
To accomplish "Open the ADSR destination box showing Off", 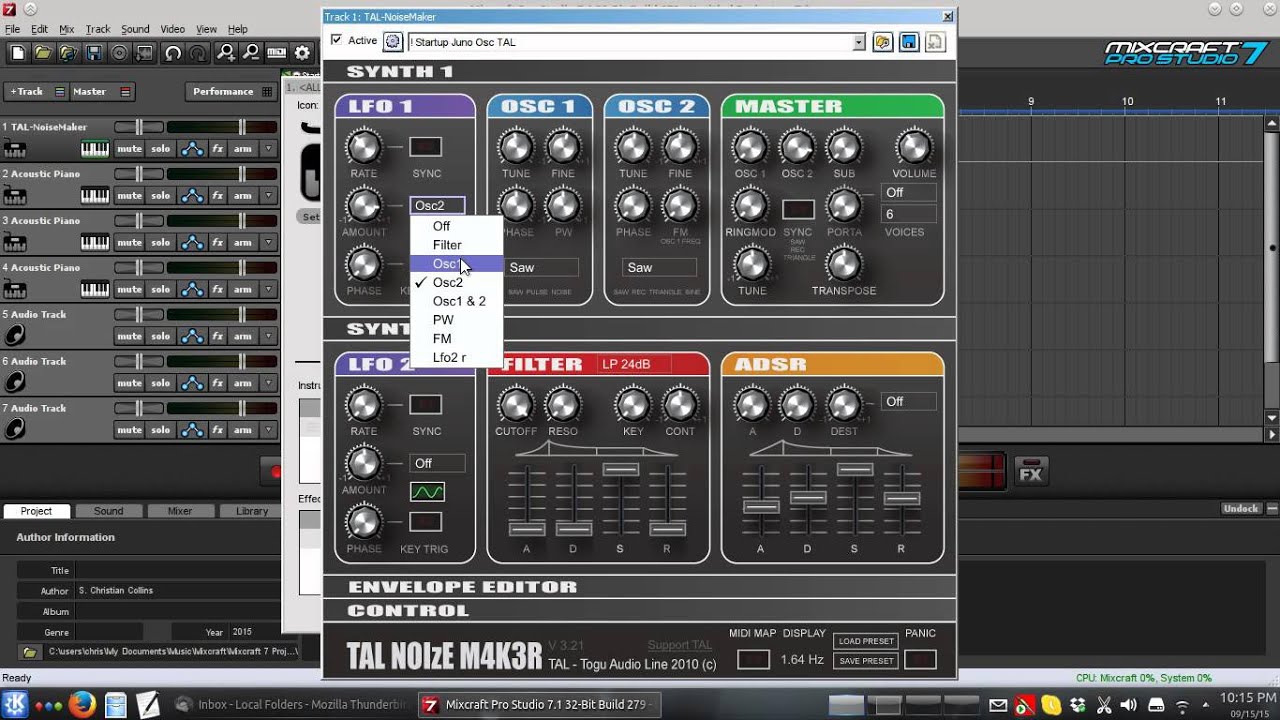I will tap(908, 401).
